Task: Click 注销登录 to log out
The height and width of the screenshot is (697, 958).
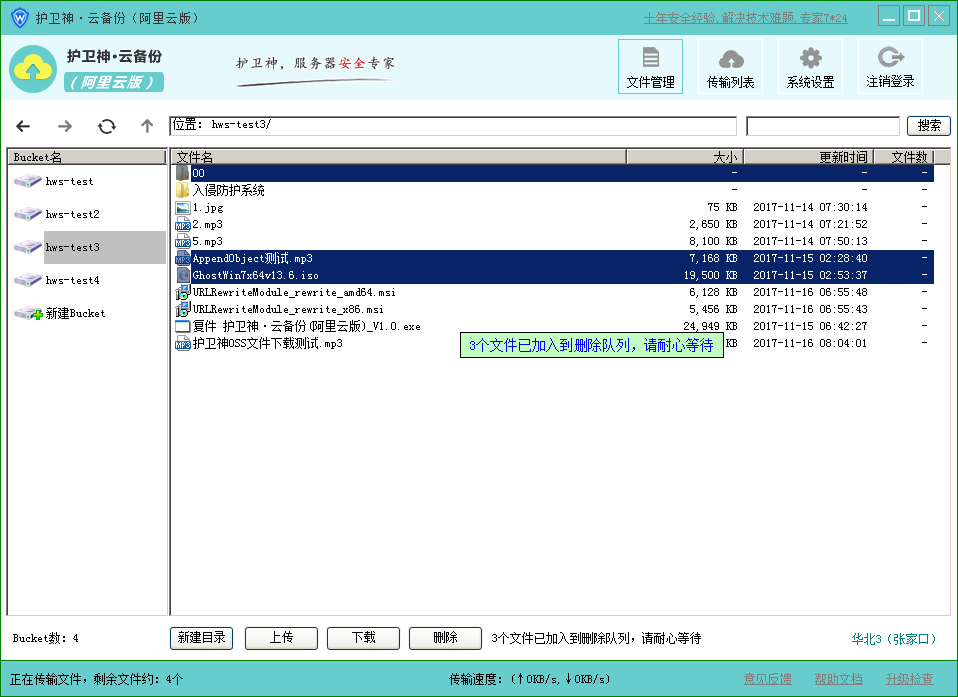Action: (x=890, y=67)
